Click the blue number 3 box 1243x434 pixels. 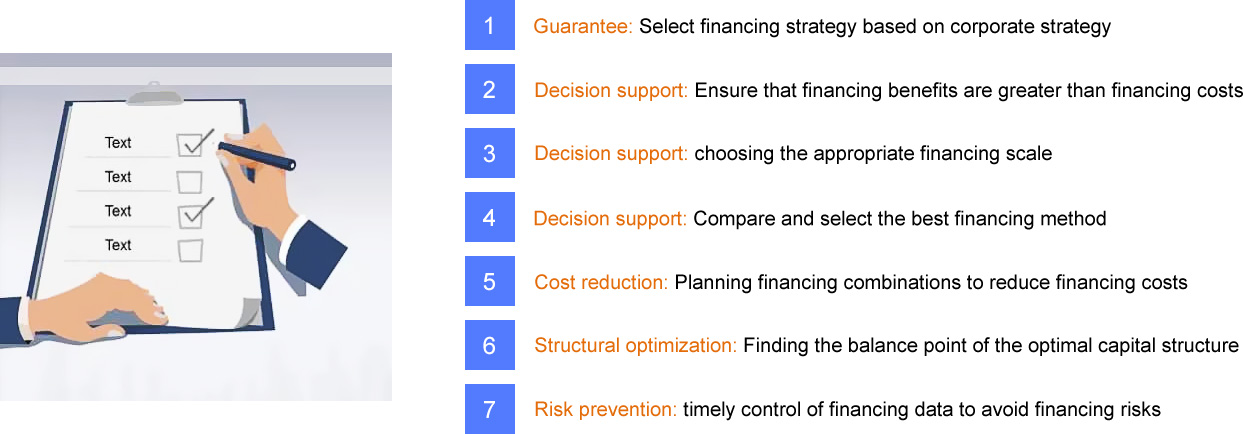point(489,154)
